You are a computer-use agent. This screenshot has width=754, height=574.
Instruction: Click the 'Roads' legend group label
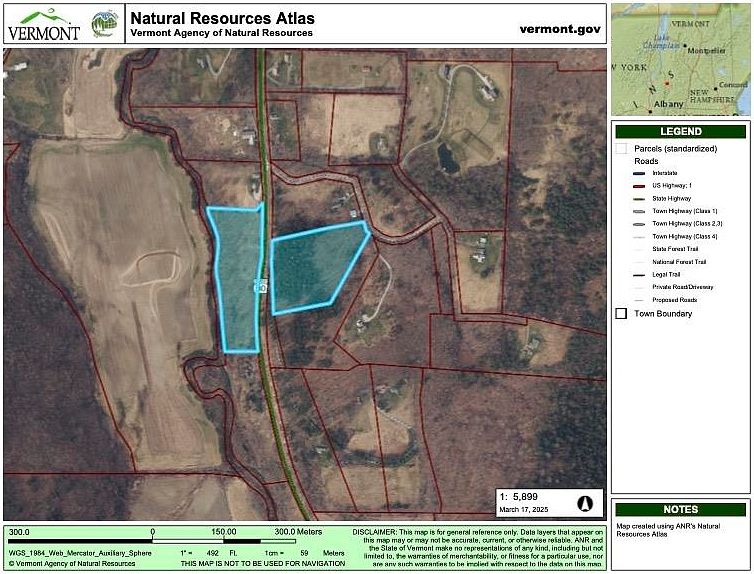tap(646, 161)
